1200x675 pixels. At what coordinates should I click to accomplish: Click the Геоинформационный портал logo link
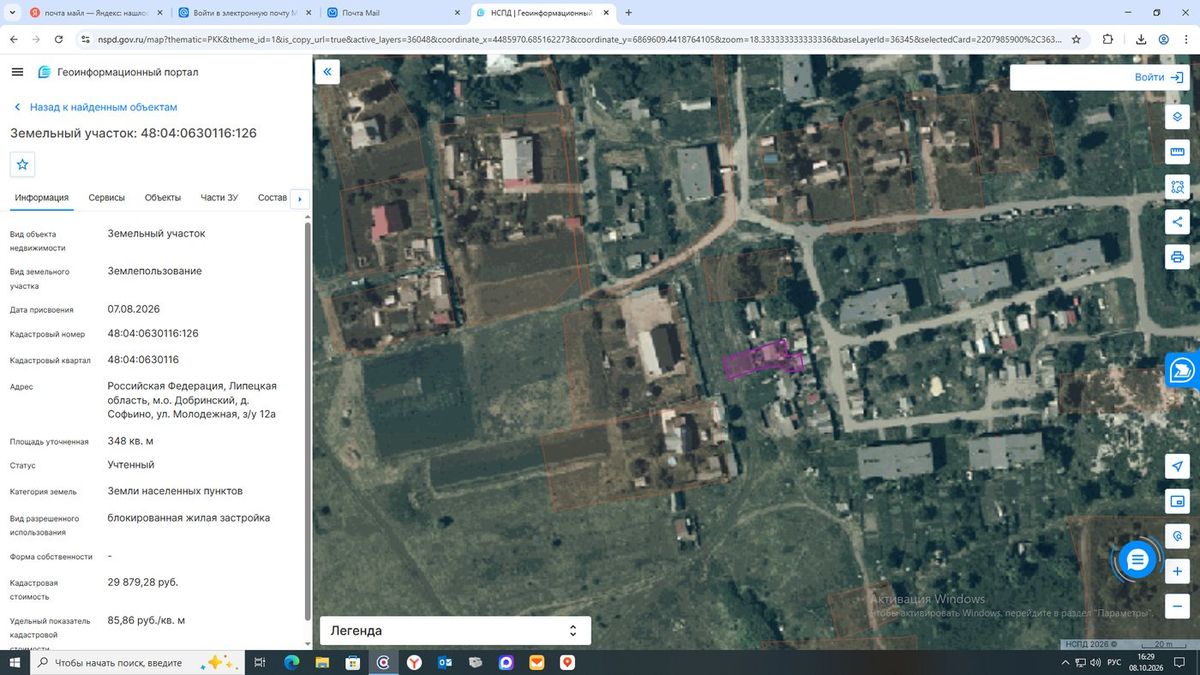[118, 72]
